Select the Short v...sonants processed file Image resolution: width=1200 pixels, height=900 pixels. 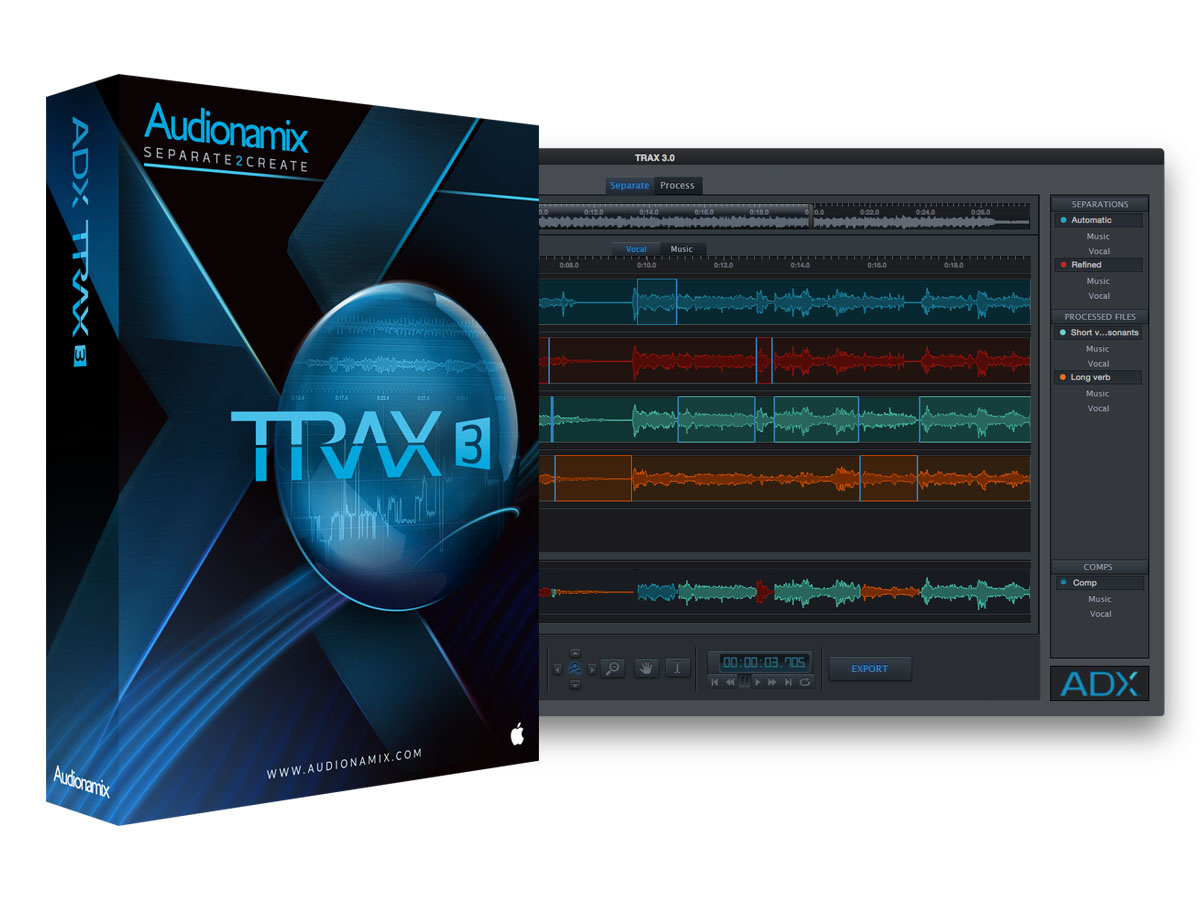[1098, 333]
